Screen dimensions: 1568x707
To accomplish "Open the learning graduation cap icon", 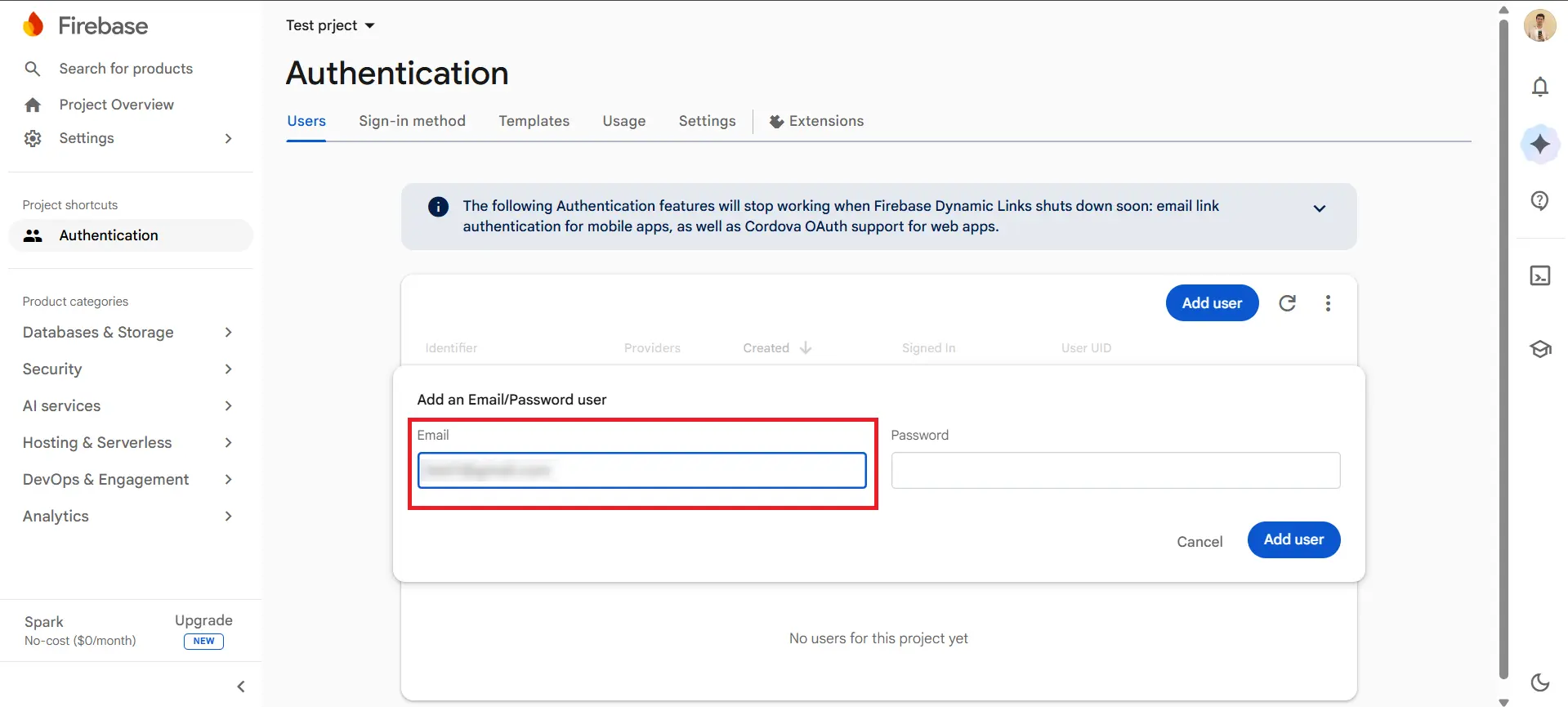I will click(x=1540, y=349).
